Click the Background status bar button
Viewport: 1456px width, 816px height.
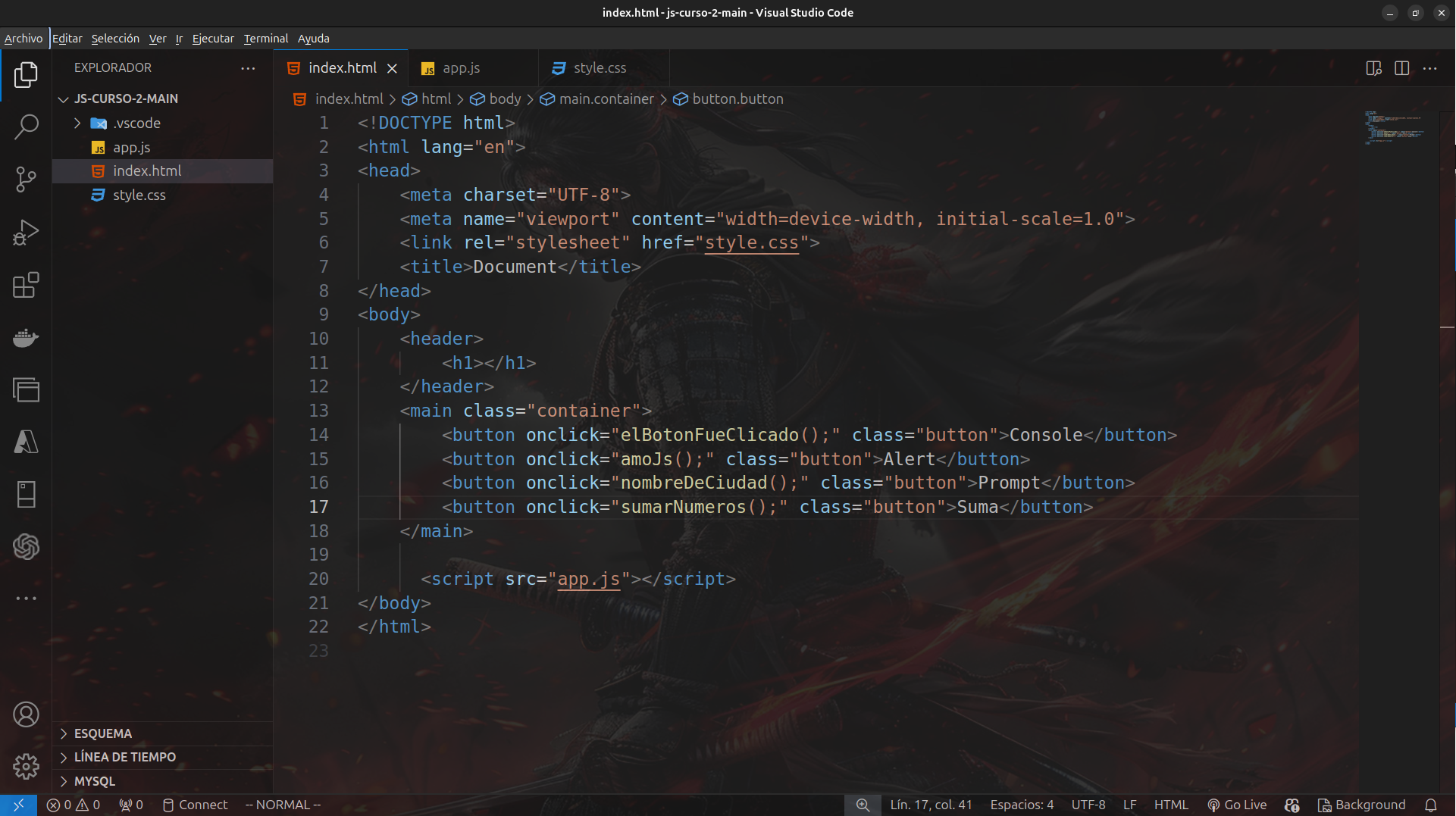(x=1361, y=805)
